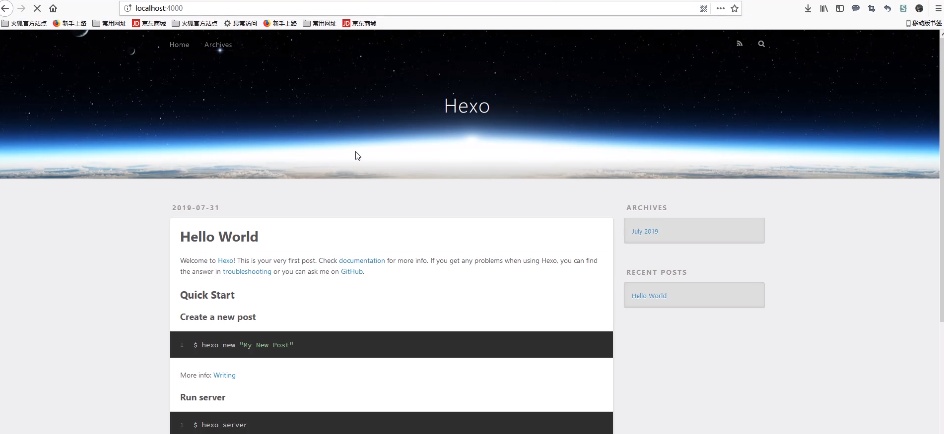Open the page actions three-dot menu
This screenshot has height=434, width=944.
pyautogui.click(x=720, y=8)
